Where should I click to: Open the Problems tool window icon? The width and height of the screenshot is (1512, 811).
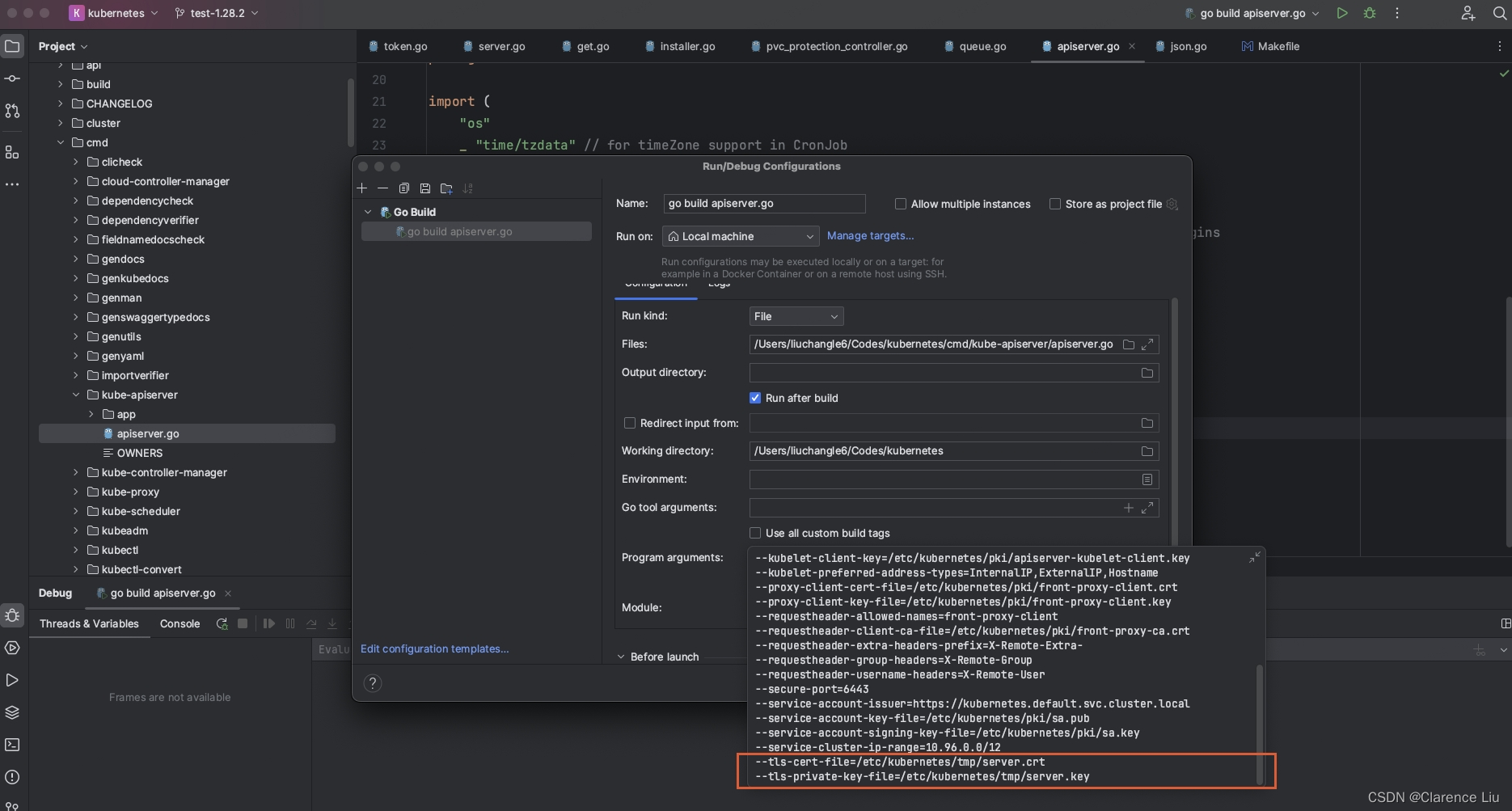(12, 777)
